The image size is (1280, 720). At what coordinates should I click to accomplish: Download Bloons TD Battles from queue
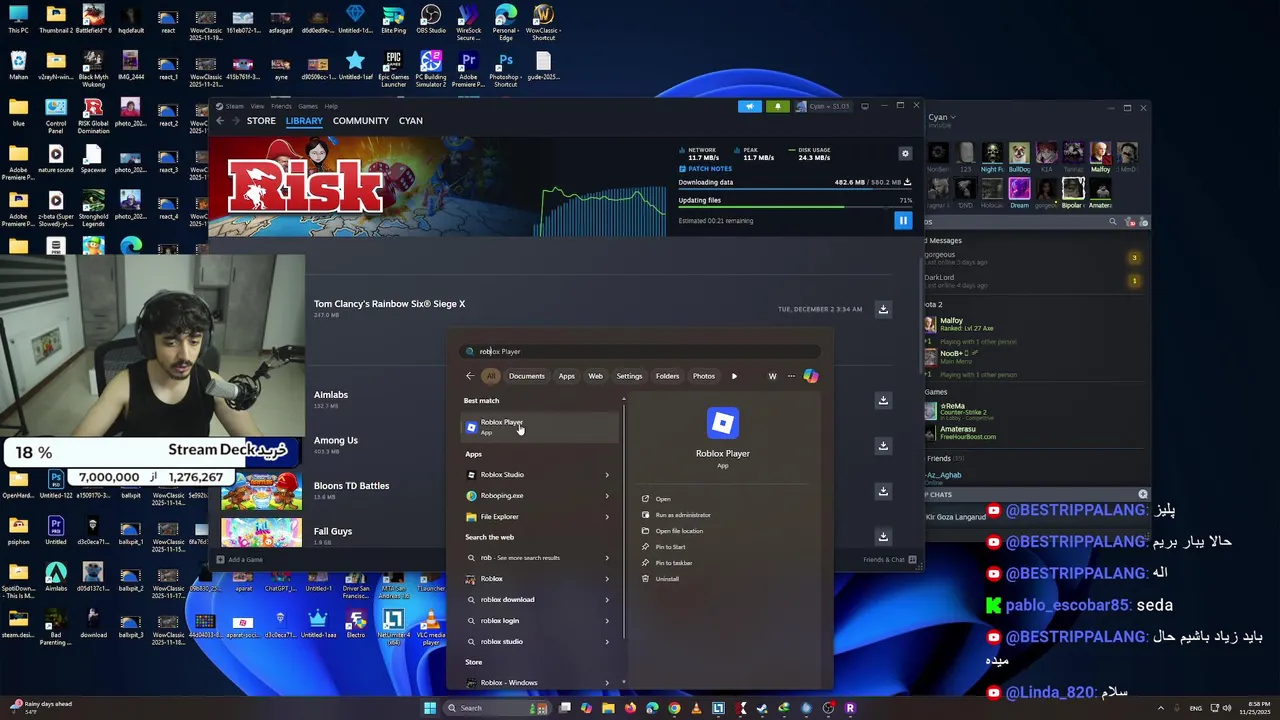click(883, 491)
